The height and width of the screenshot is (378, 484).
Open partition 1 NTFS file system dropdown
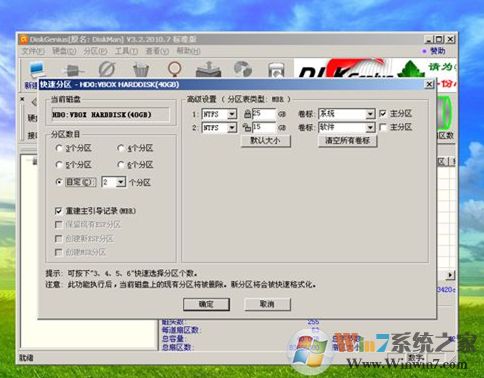coord(232,114)
